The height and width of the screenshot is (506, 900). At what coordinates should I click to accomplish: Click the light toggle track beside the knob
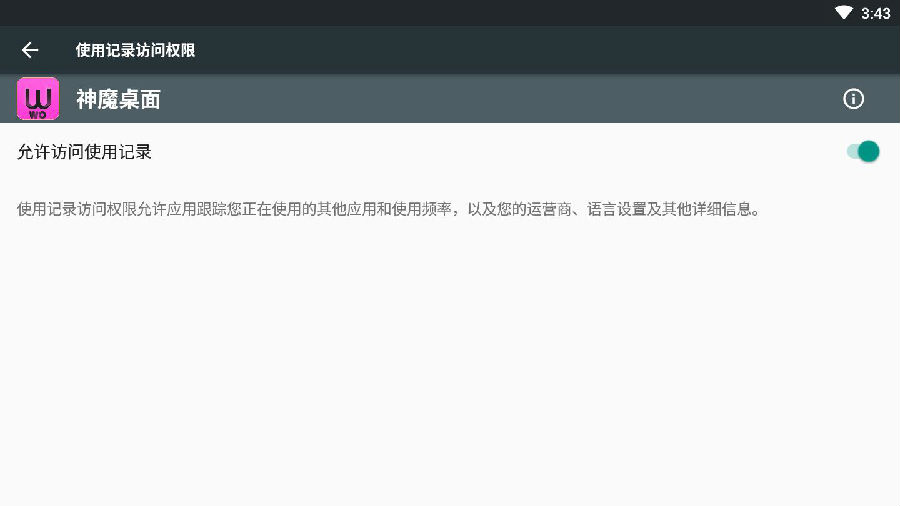pos(852,151)
